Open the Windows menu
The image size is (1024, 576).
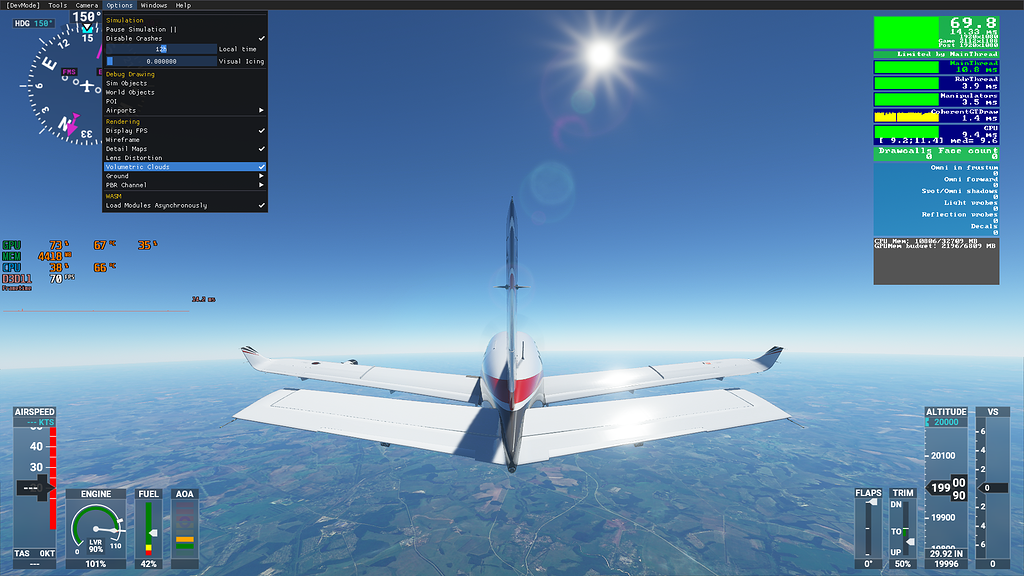coord(152,5)
